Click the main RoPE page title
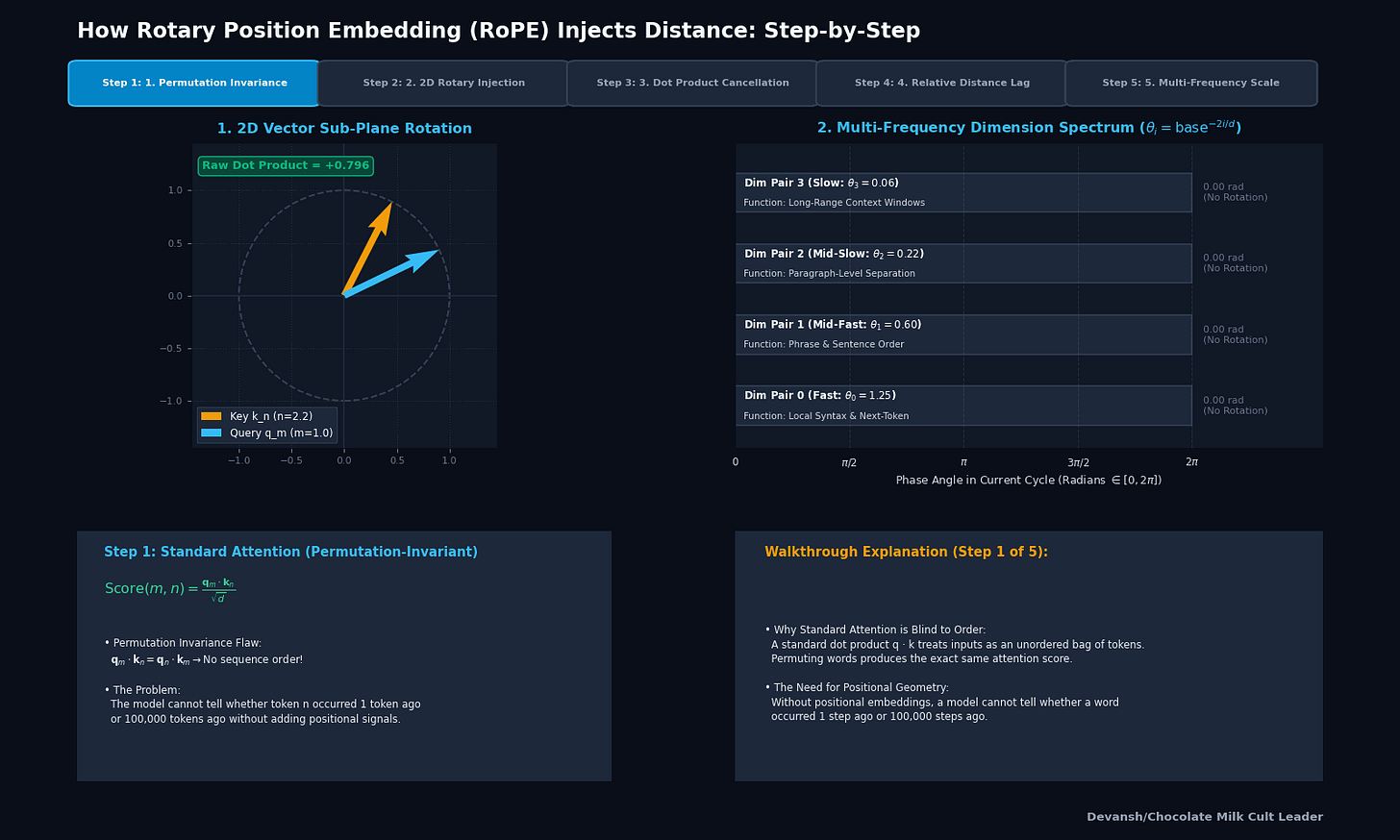 498,32
